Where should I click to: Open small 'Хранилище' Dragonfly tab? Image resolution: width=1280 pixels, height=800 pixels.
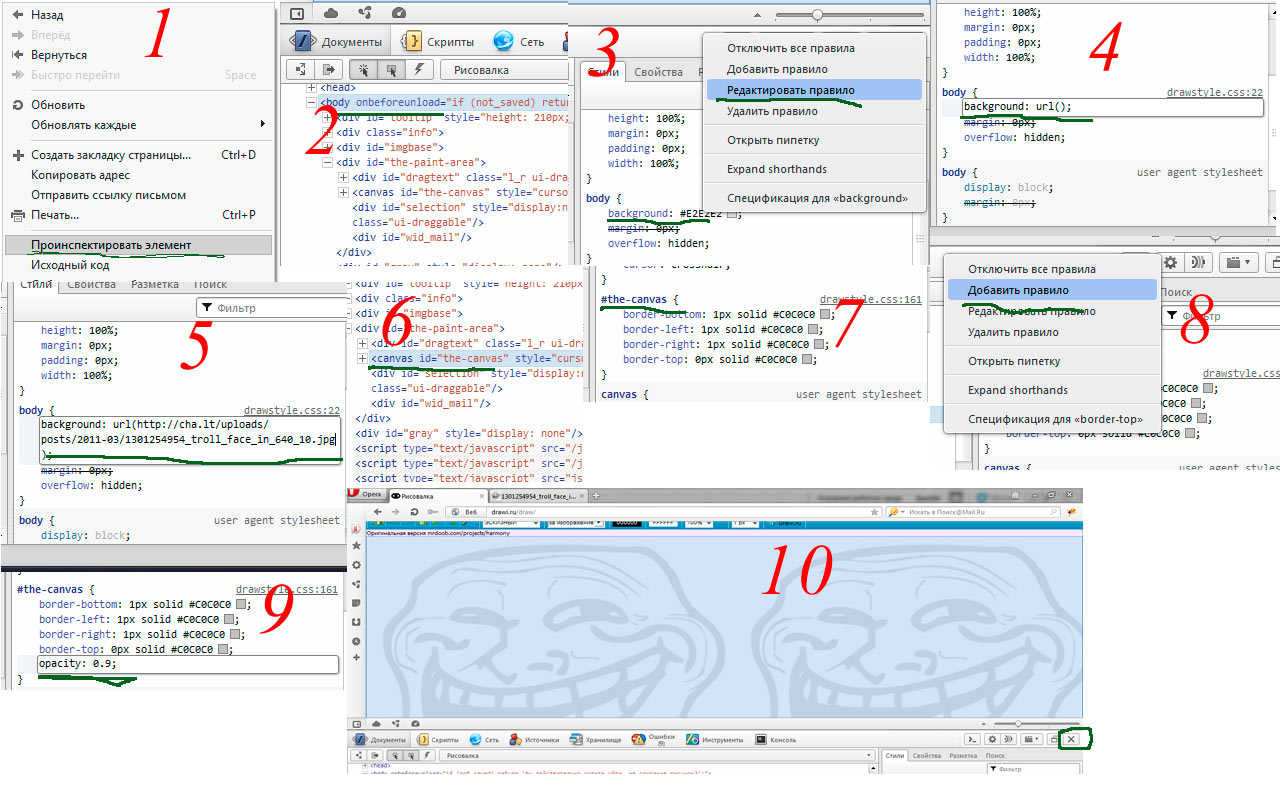pos(596,740)
